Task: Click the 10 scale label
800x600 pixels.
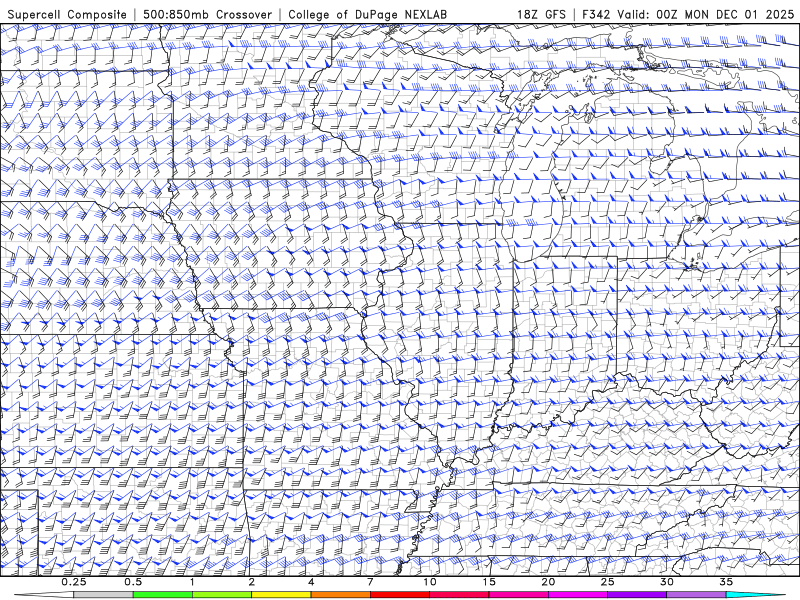Action: click(x=430, y=582)
